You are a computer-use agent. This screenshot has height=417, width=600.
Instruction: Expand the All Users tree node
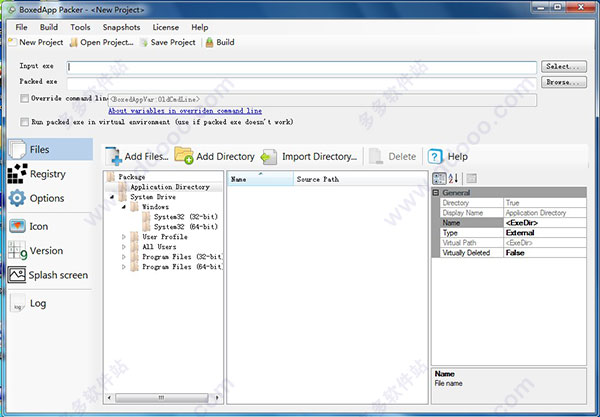tap(124, 247)
